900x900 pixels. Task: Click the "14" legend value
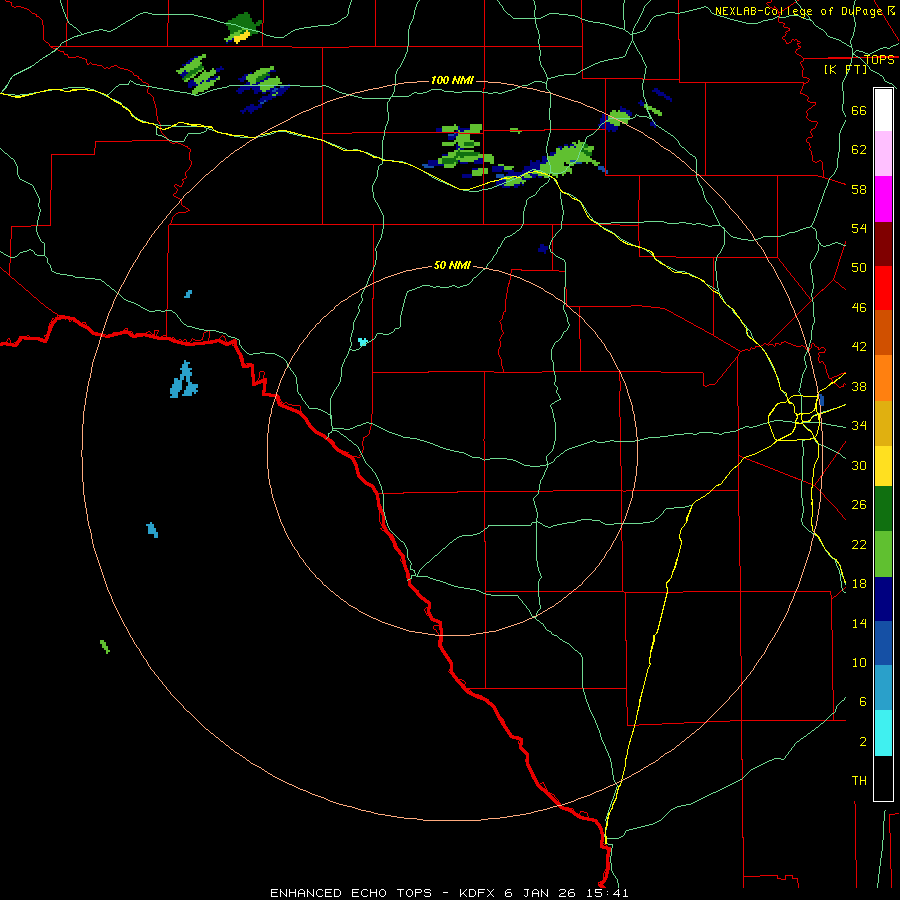click(x=859, y=623)
